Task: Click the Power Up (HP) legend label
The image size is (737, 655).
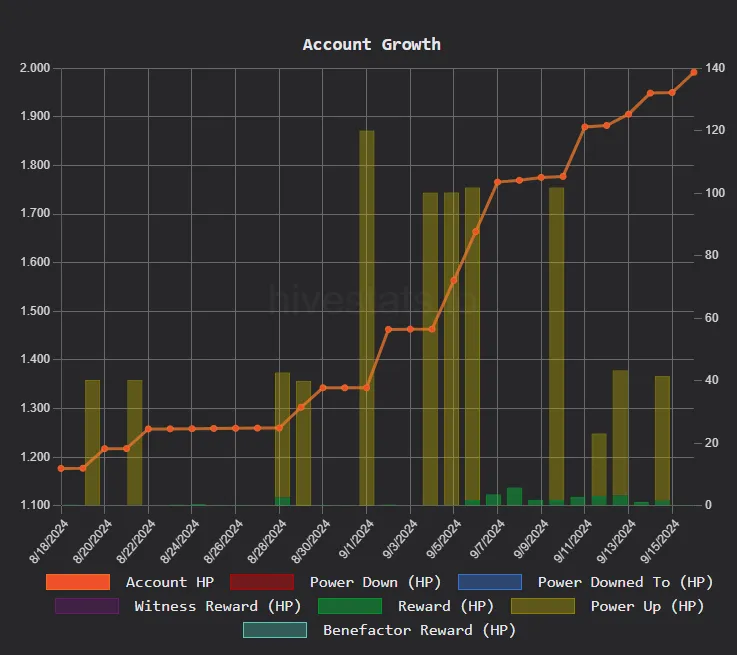Action: click(647, 606)
